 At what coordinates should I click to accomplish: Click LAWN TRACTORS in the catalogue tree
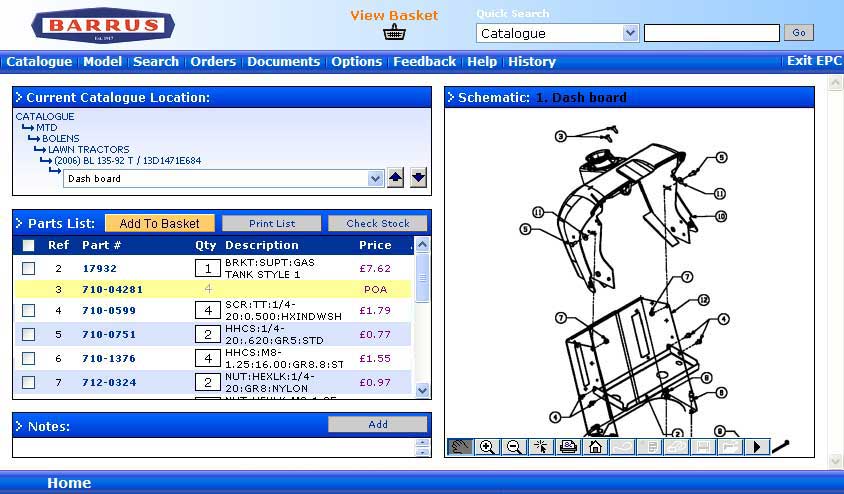[89, 150]
